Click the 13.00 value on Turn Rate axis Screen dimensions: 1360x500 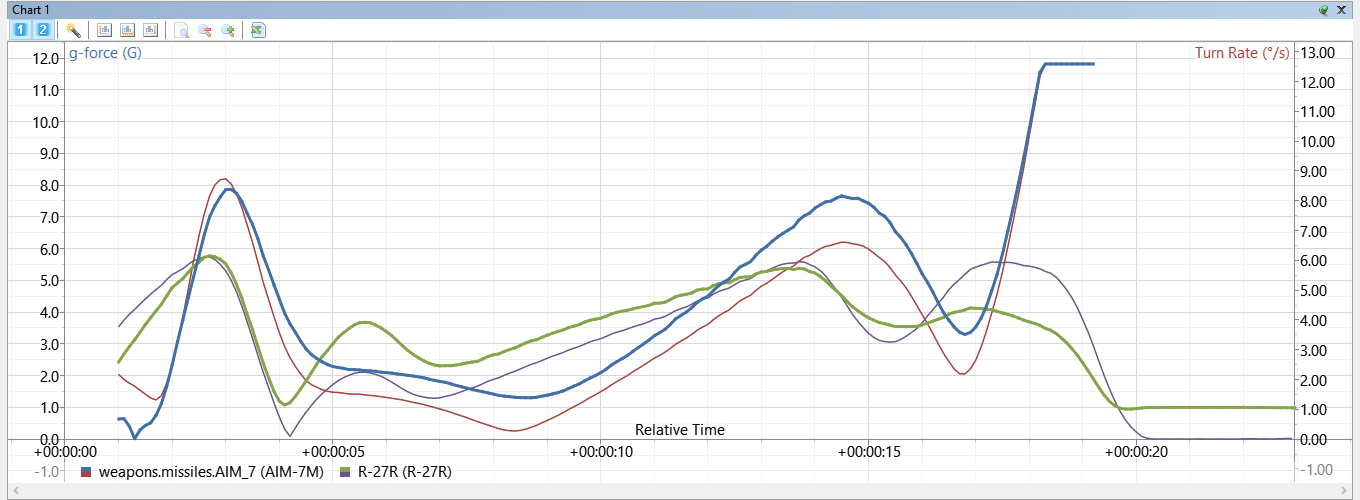point(1317,52)
